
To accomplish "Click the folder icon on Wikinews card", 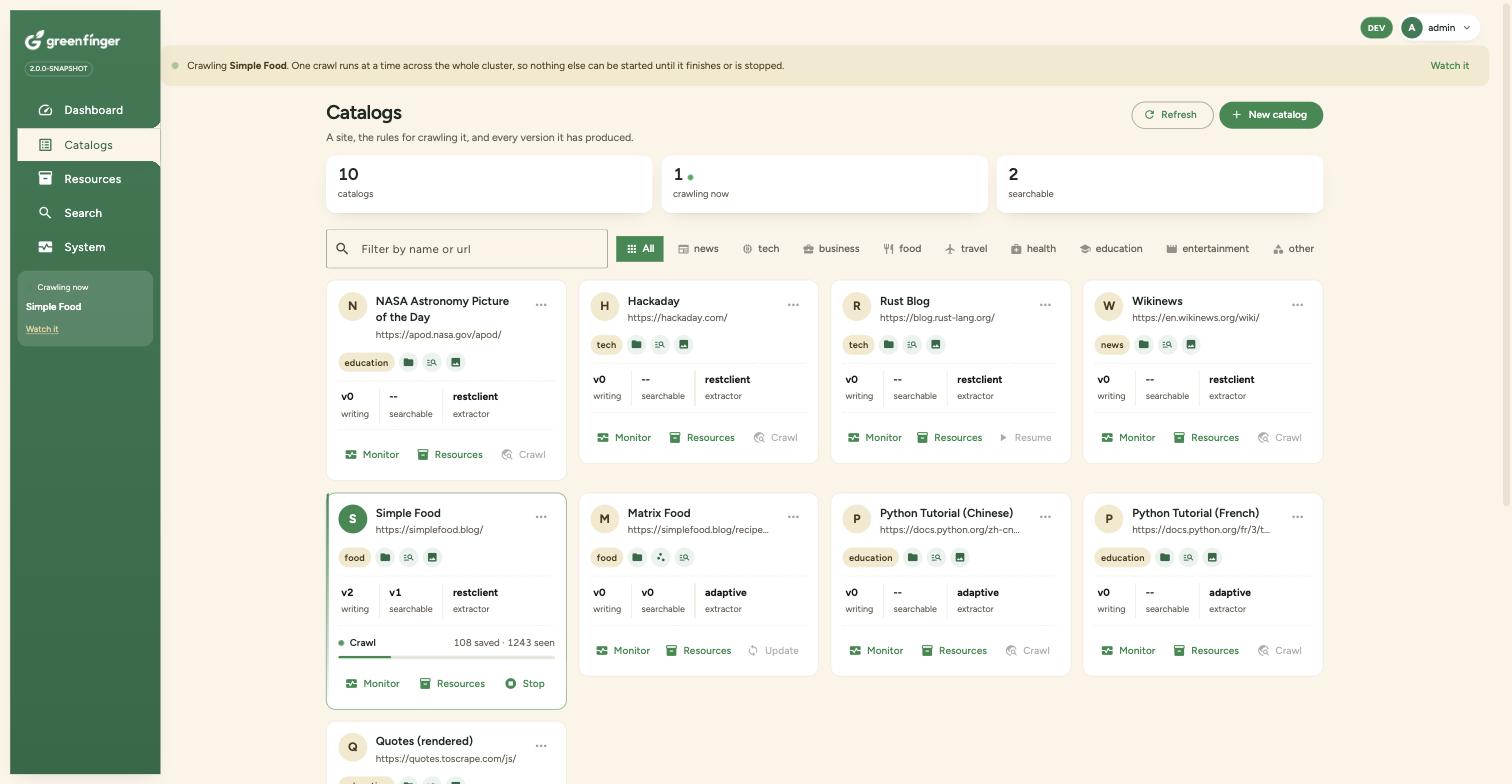I will [x=1143, y=345].
